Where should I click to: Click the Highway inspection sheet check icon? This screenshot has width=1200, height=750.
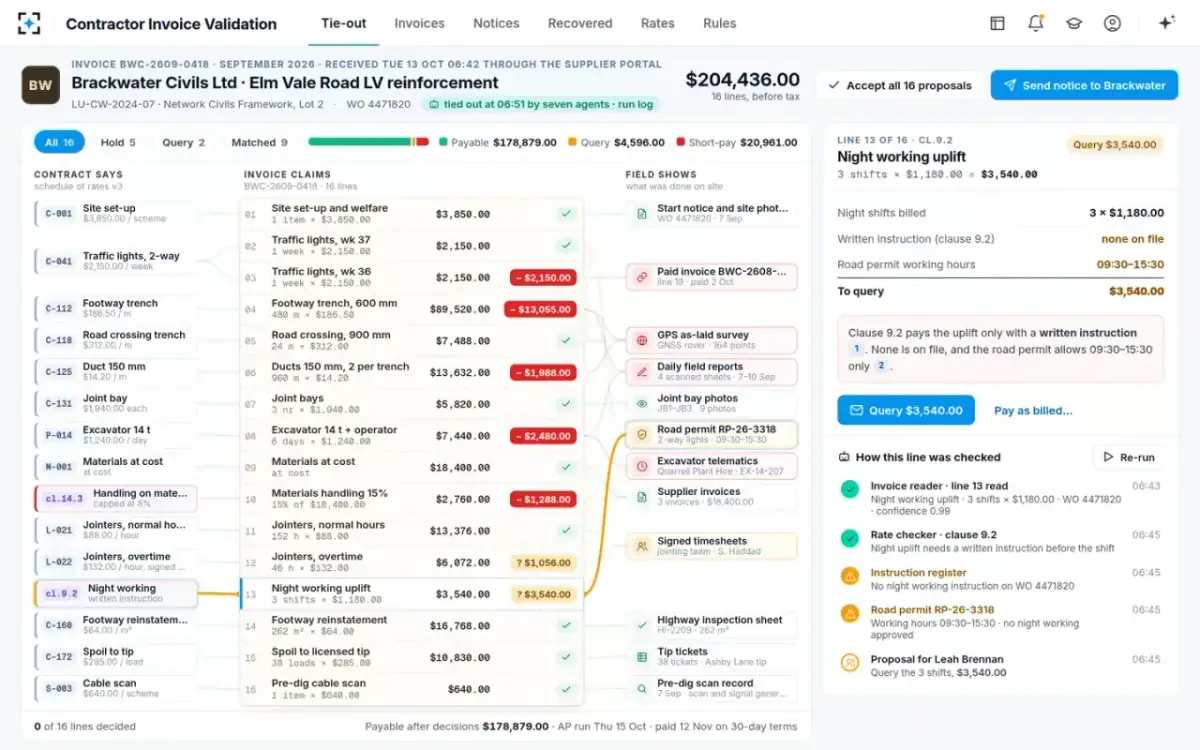(641, 625)
